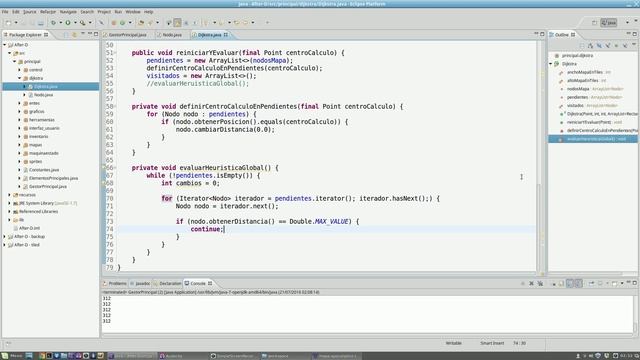640x360 pixels.
Task: Open the File menu
Action: click(x=5, y=12)
